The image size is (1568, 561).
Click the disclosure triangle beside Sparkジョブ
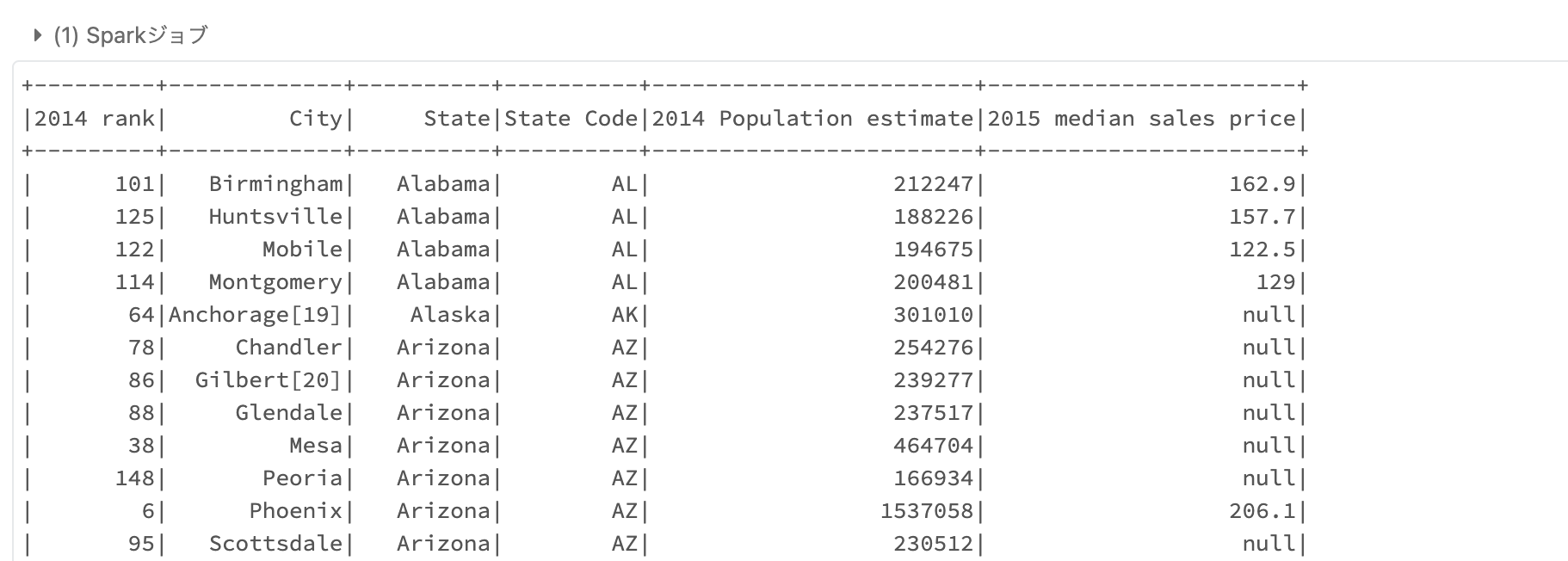pyautogui.click(x=37, y=35)
